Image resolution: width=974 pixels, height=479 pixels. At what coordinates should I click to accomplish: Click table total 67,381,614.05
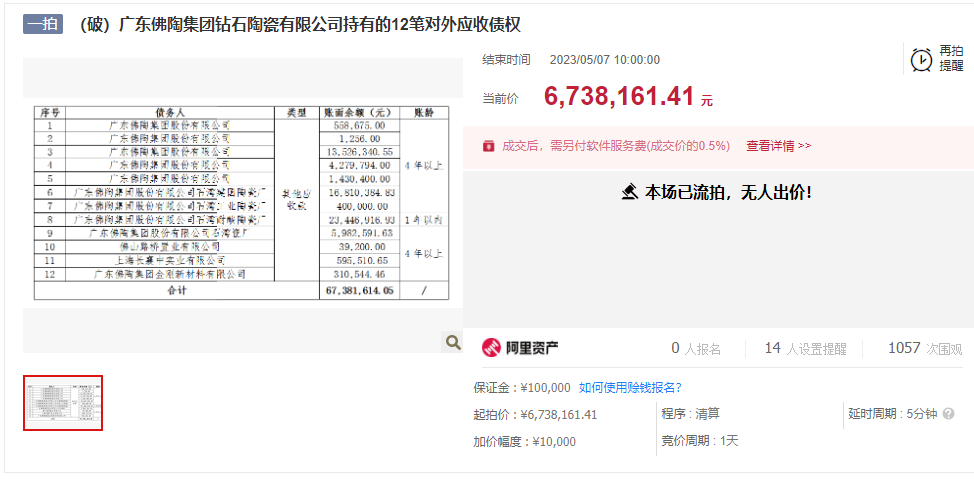coord(359,291)
